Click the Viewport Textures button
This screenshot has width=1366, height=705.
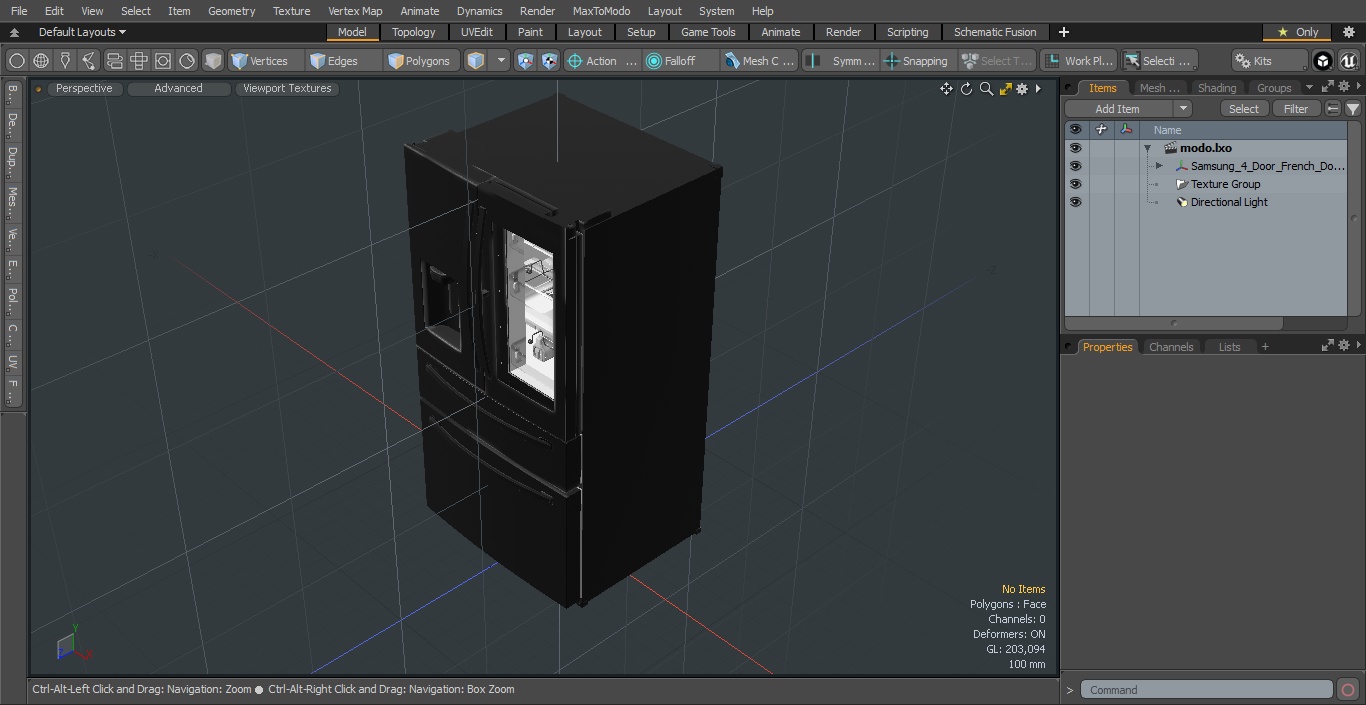(x=287, y=88)
